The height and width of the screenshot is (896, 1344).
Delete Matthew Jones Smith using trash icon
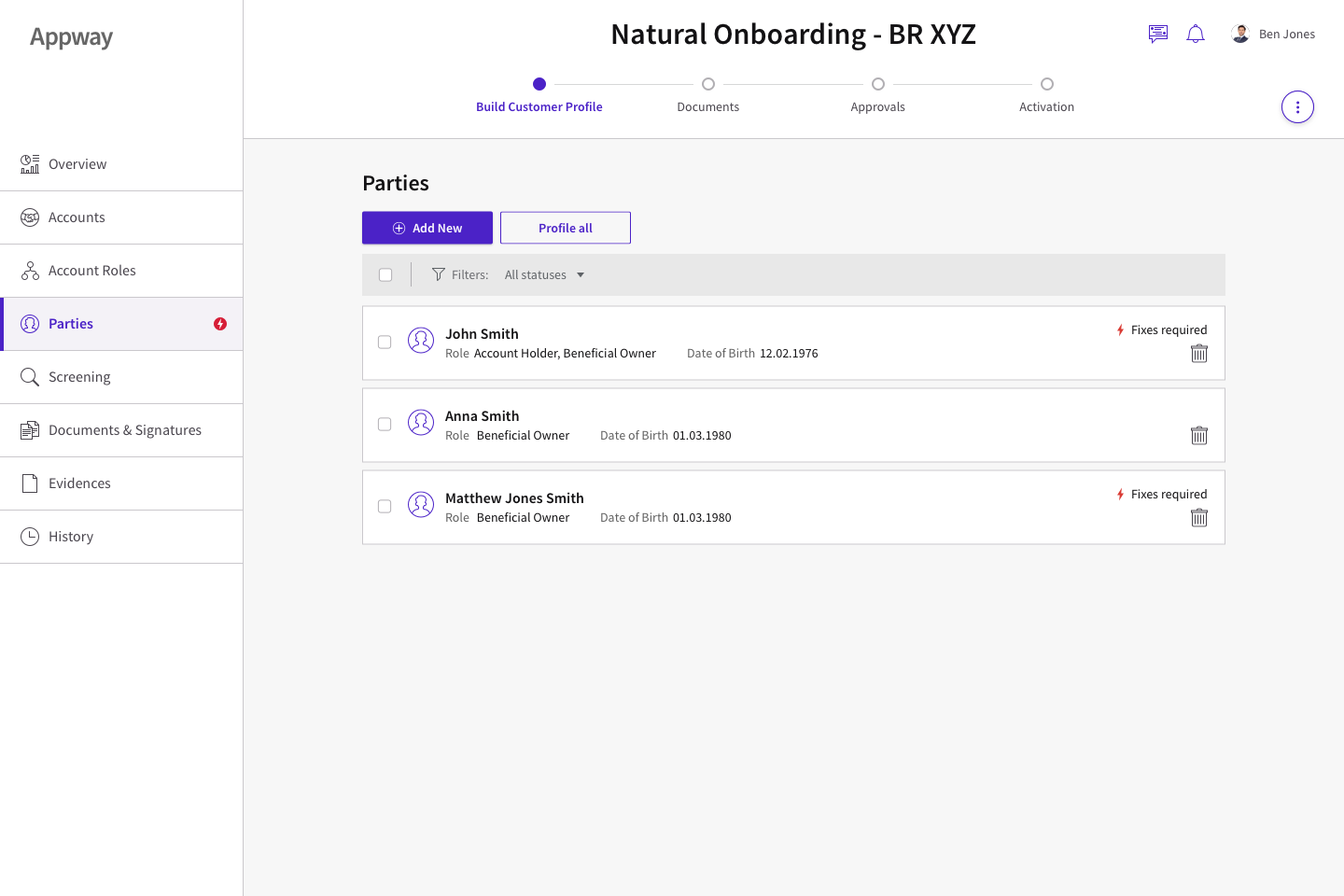tap(1199, 518)
